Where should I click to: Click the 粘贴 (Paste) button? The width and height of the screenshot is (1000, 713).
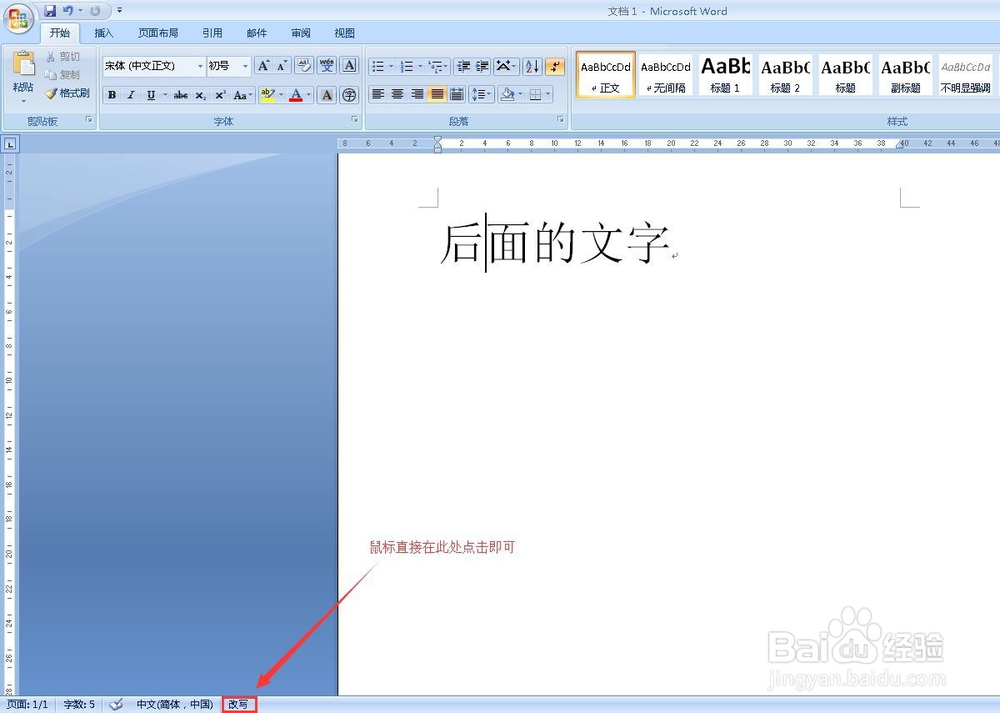coord(21,72)
